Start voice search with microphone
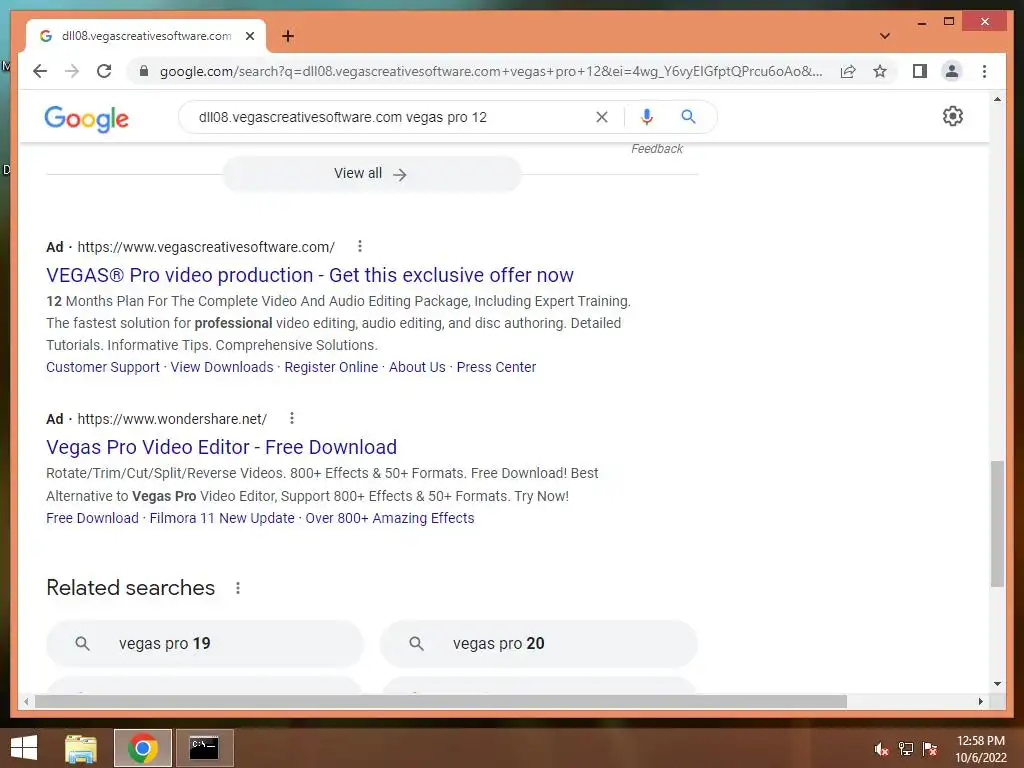1024x768 pixels. pyautogui.click(x=647, y=117)
